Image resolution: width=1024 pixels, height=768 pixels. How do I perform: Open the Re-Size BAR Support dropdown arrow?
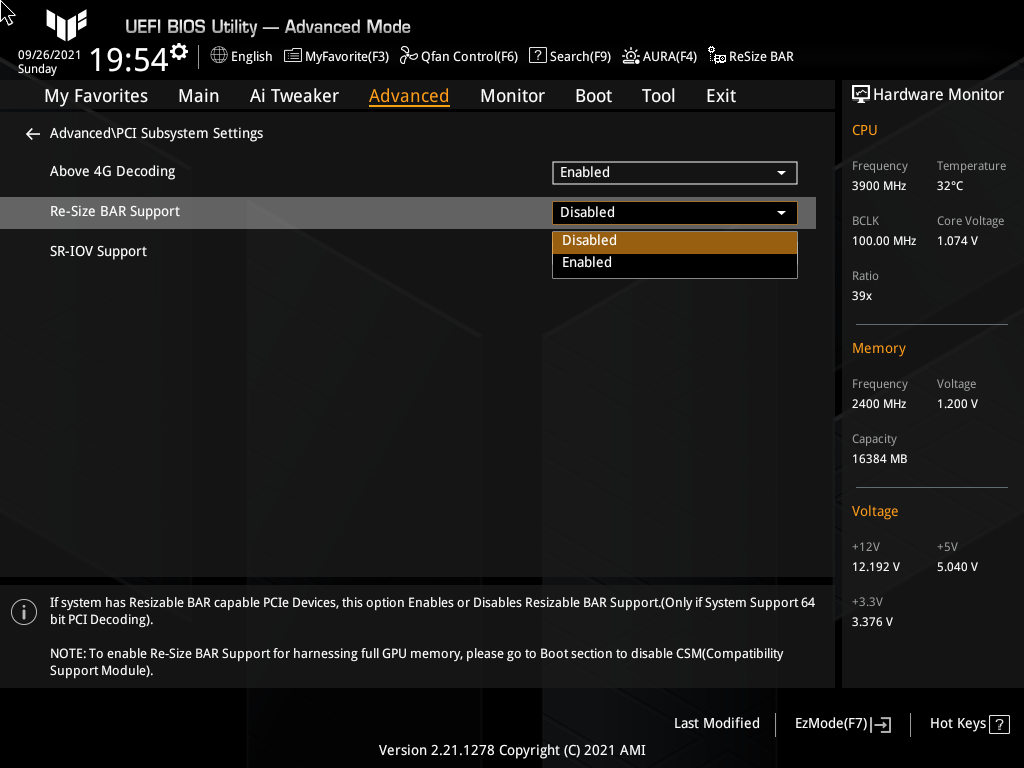[x=781, y=212]
